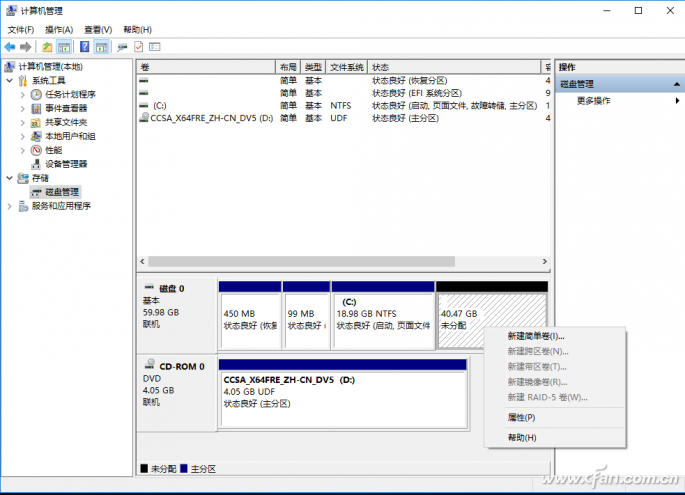Click the toolbar icon with red checkmark
The image size is (685, 495).
[x=138, y=47]
